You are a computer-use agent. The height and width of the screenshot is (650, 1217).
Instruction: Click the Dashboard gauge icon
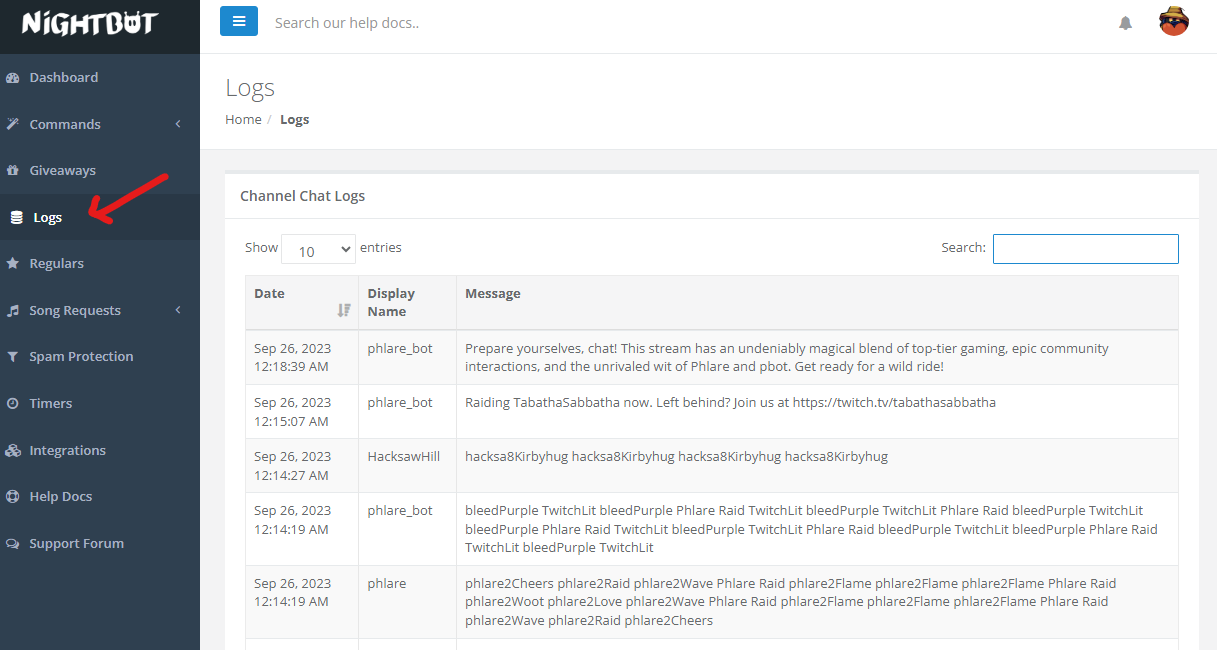point(13,77)
